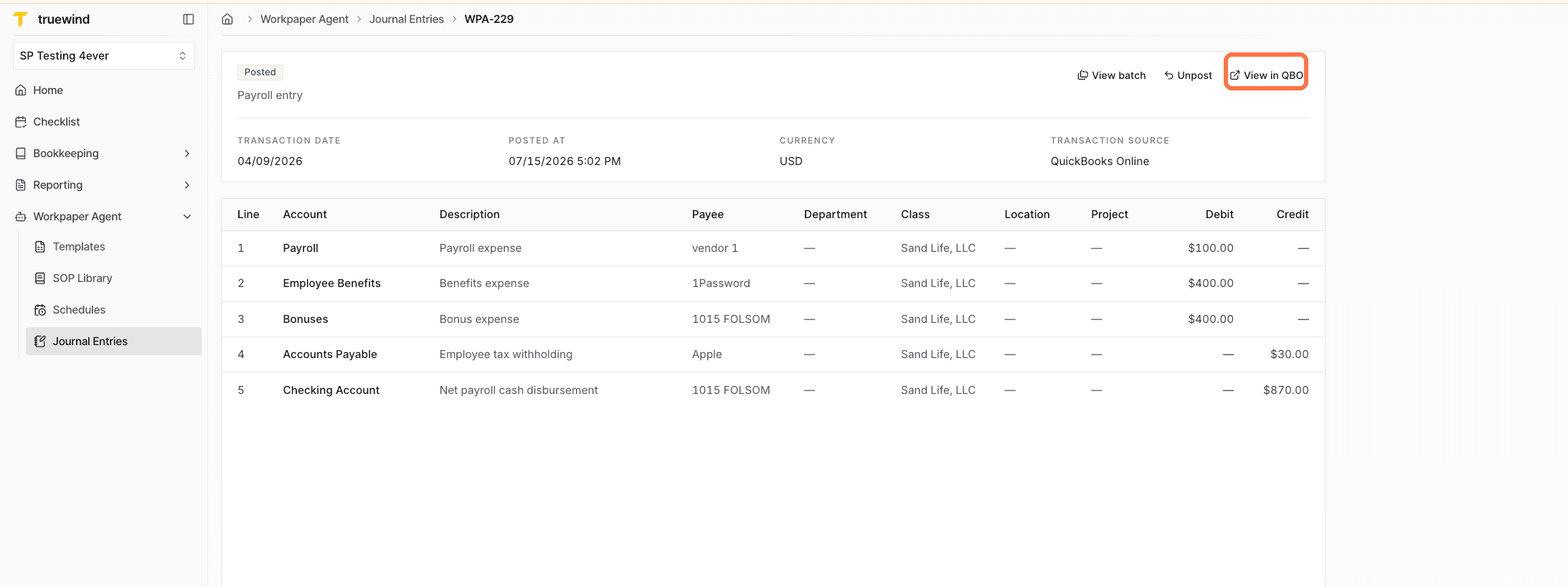Click the Benefits expense description
The height and width of the screenshot is (587, 1568).
pos(484,283)
